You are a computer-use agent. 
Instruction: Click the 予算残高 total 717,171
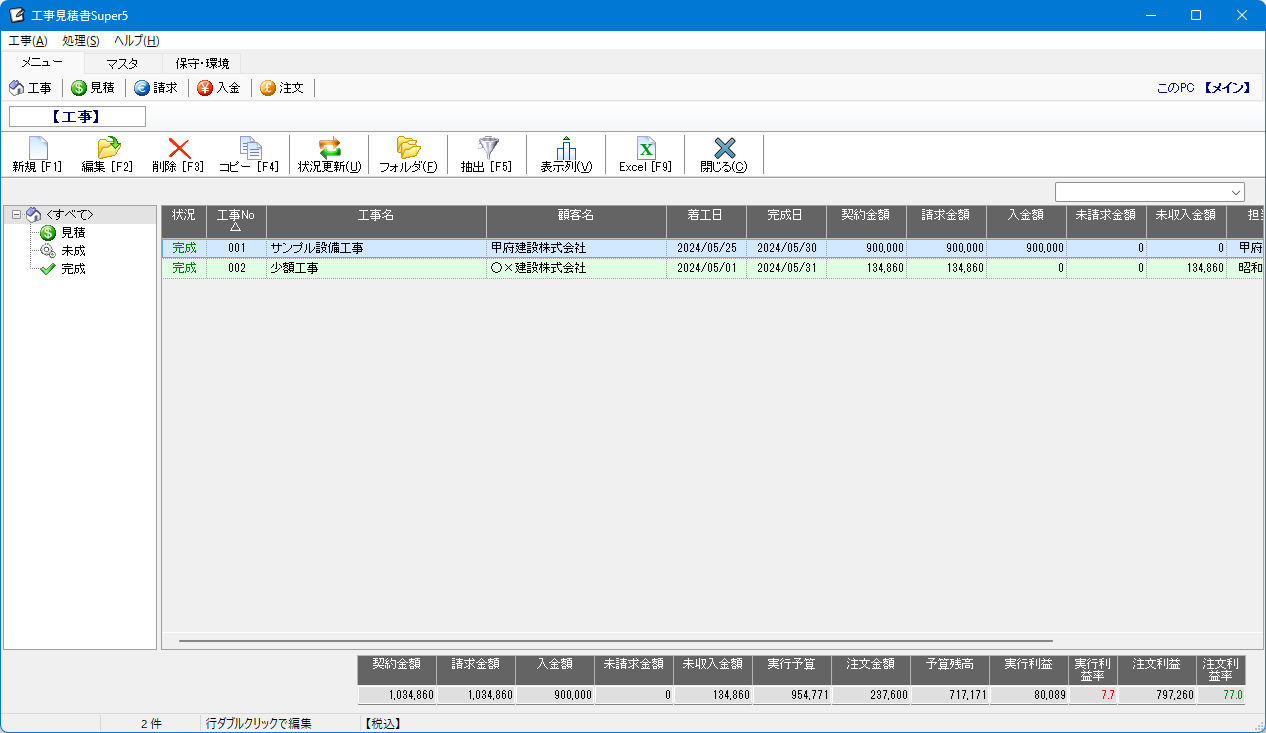pyautogui.click(x=949, y=695)
